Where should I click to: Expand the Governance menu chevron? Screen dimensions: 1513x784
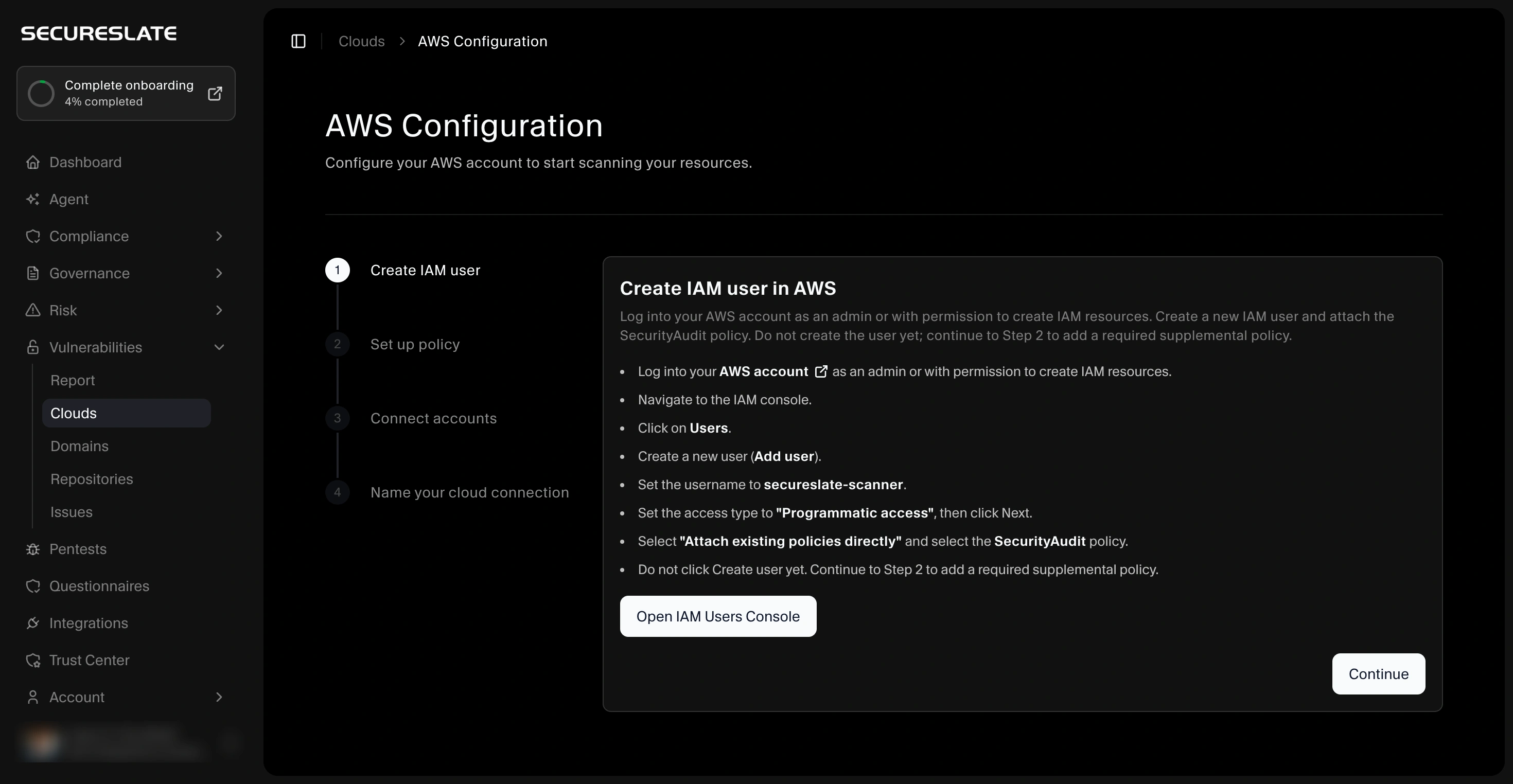[x=219, y=273]
